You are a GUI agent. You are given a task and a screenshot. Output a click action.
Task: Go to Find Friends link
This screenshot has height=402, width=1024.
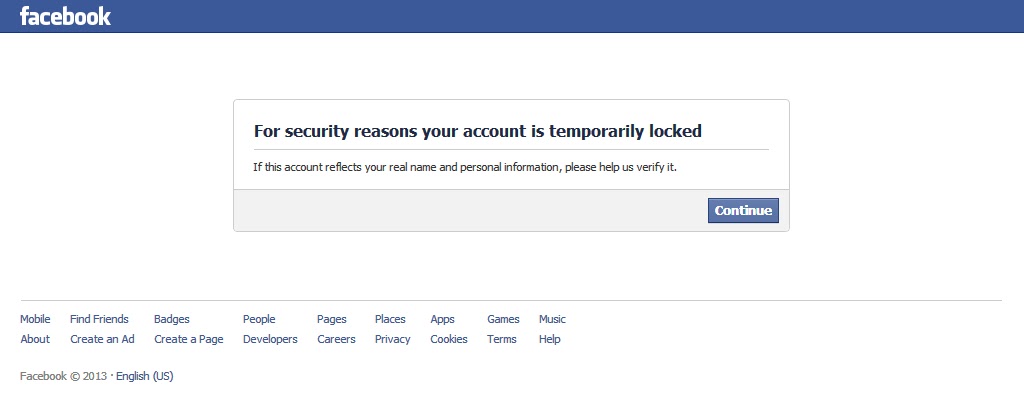[x=99, y=319]
